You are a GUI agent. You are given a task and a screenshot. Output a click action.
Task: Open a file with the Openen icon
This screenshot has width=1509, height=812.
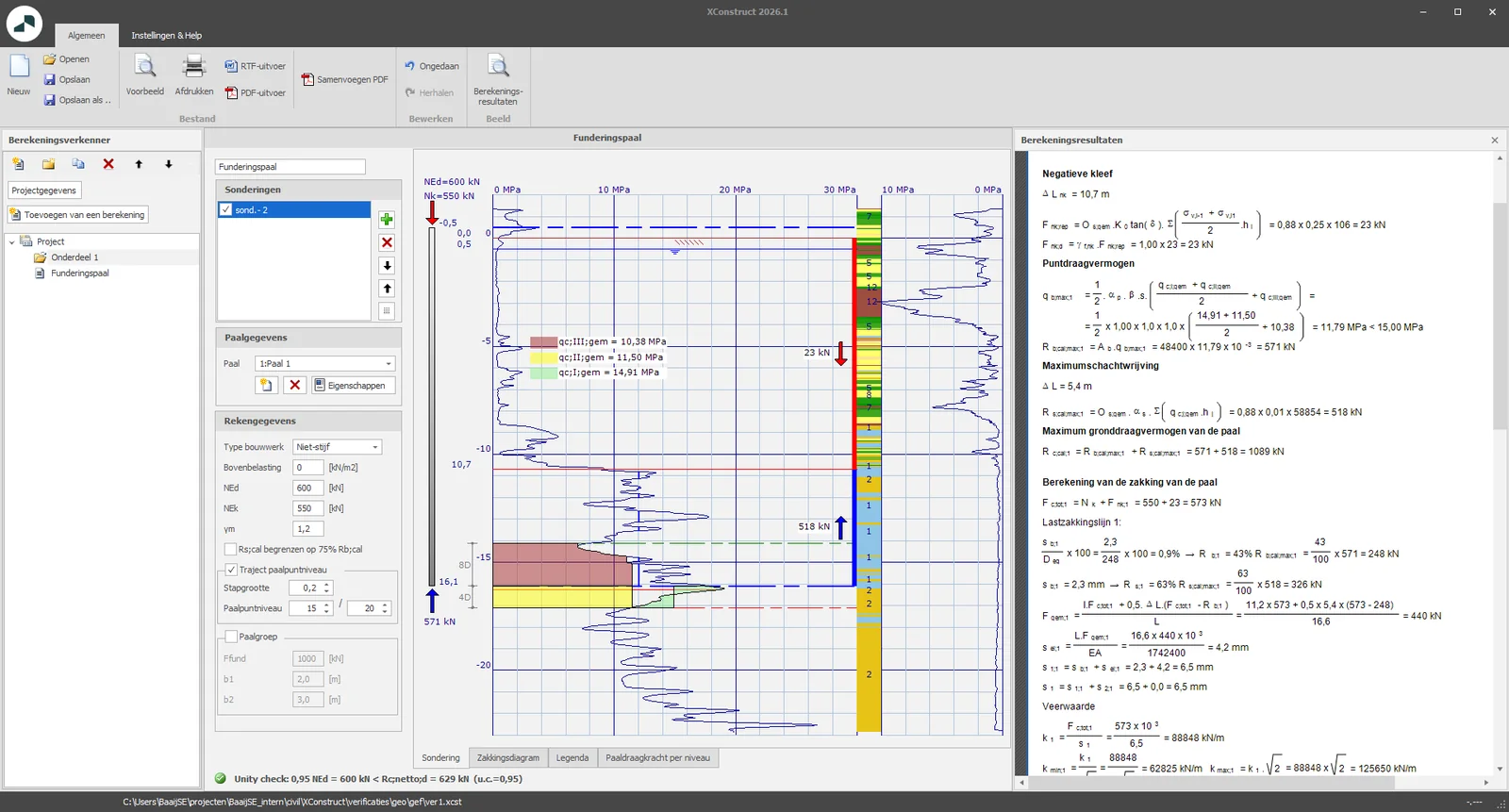pos(50,59)
